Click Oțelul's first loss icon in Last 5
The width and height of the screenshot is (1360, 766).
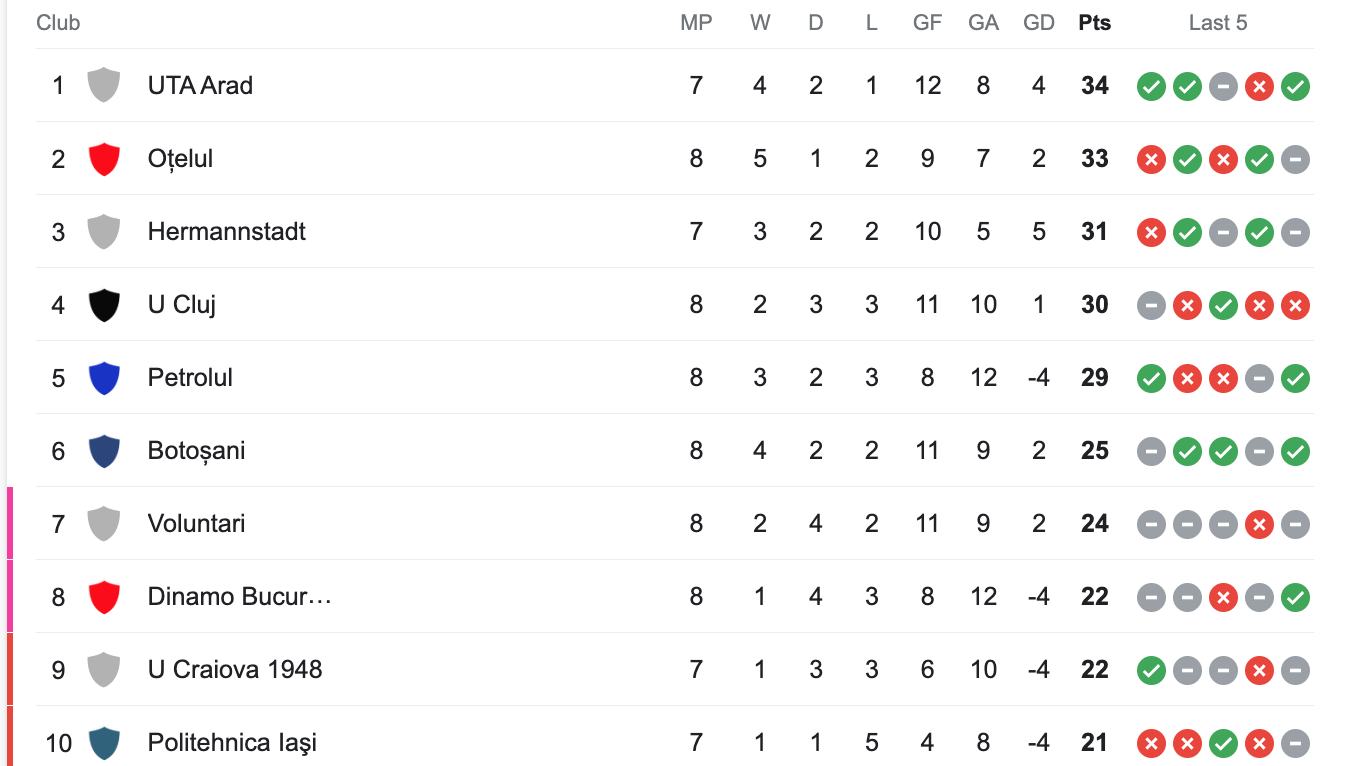click(x=1151, y=159)
